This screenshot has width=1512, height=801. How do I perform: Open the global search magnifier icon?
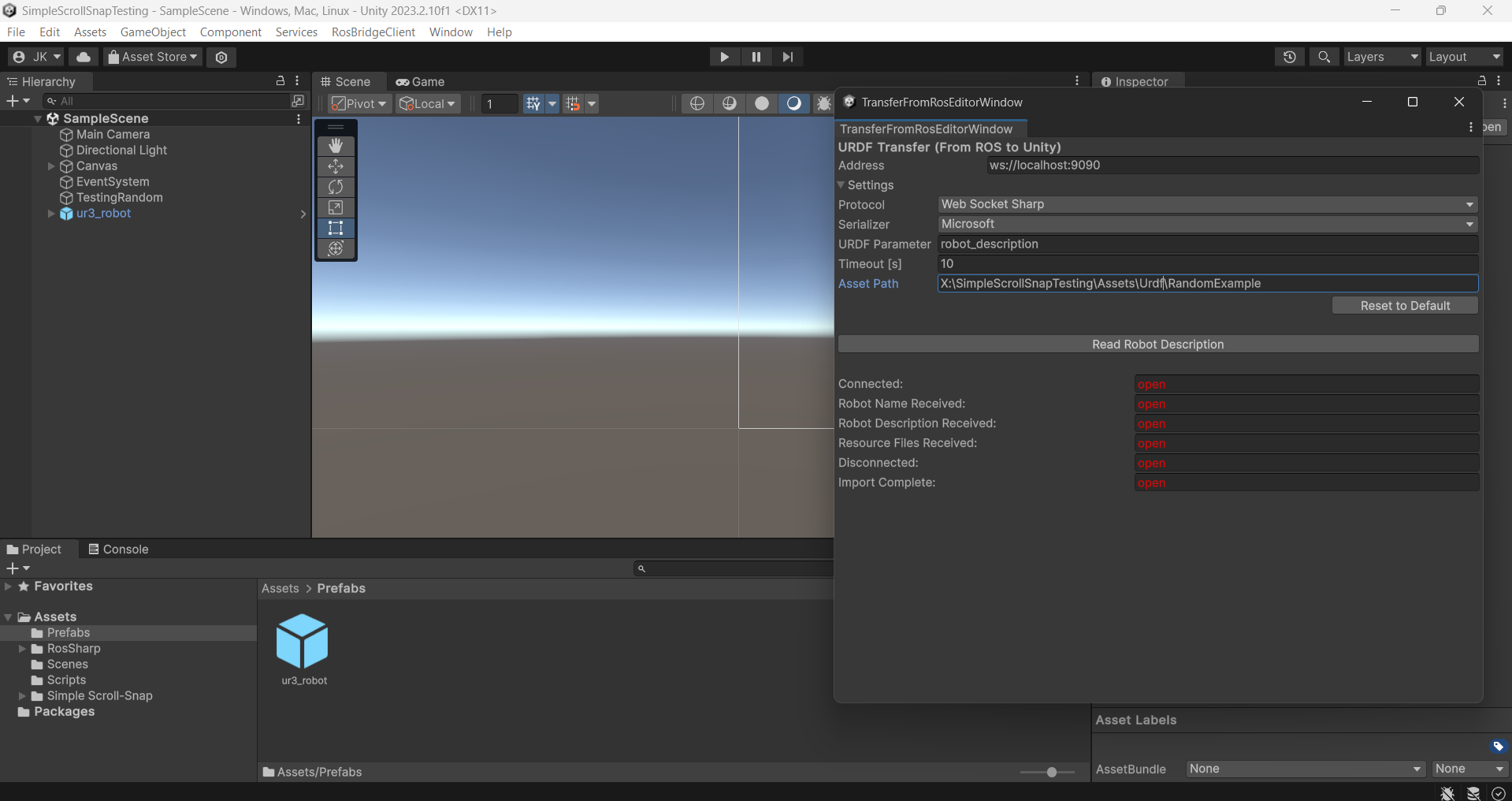(1324, 57)
